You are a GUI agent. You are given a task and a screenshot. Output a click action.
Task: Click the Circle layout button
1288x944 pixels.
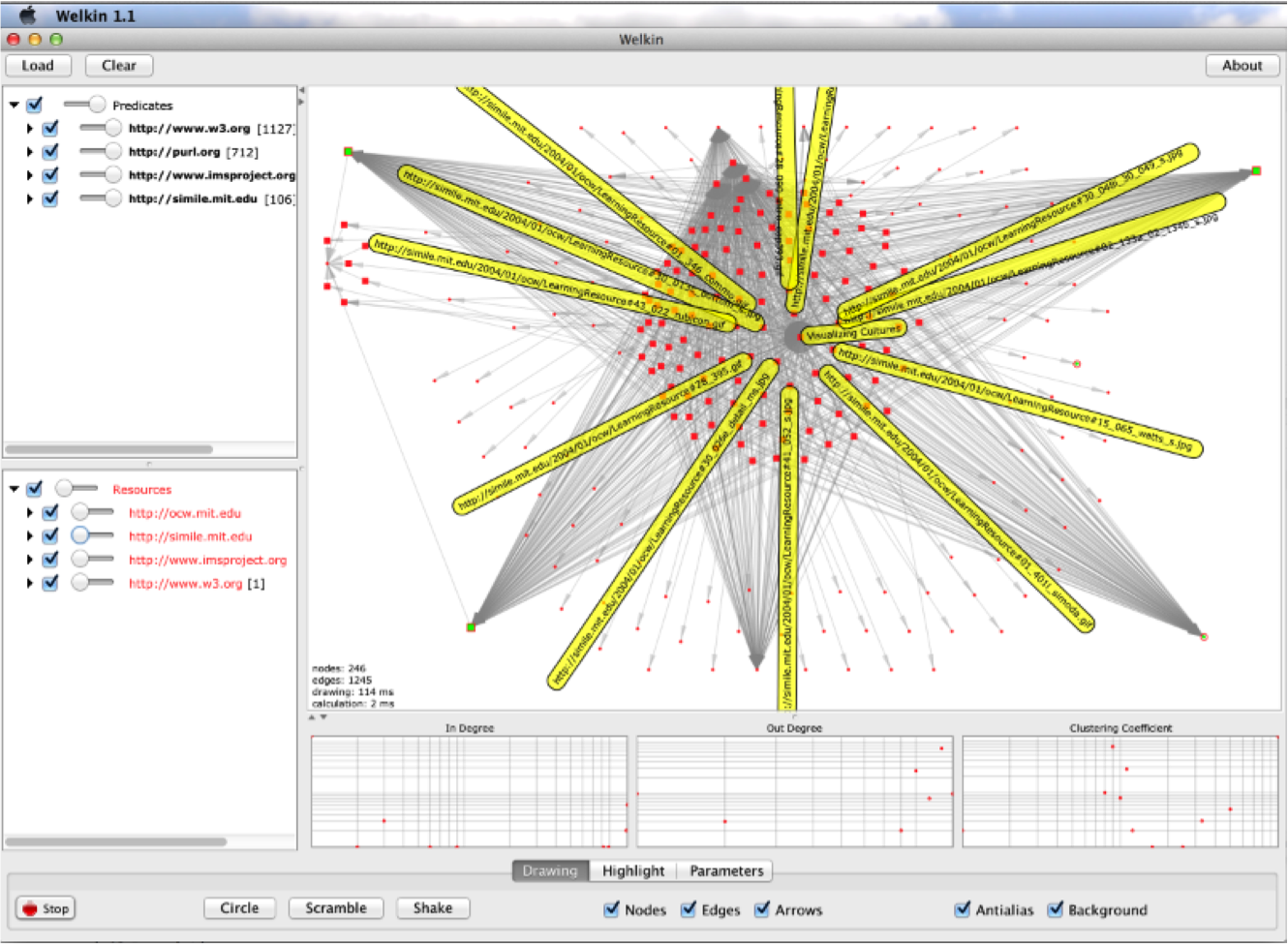click(x=239, y=908)
